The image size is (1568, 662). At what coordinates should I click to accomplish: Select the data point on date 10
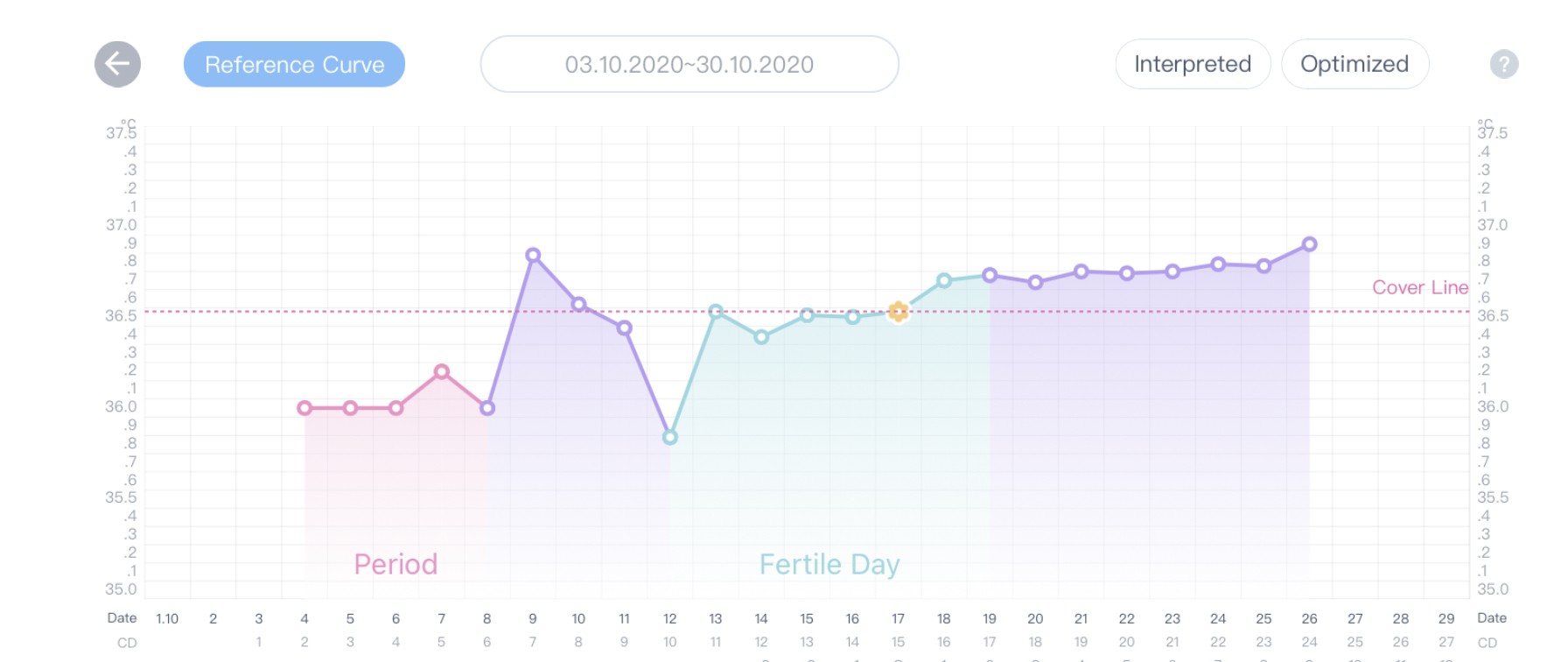578,304
